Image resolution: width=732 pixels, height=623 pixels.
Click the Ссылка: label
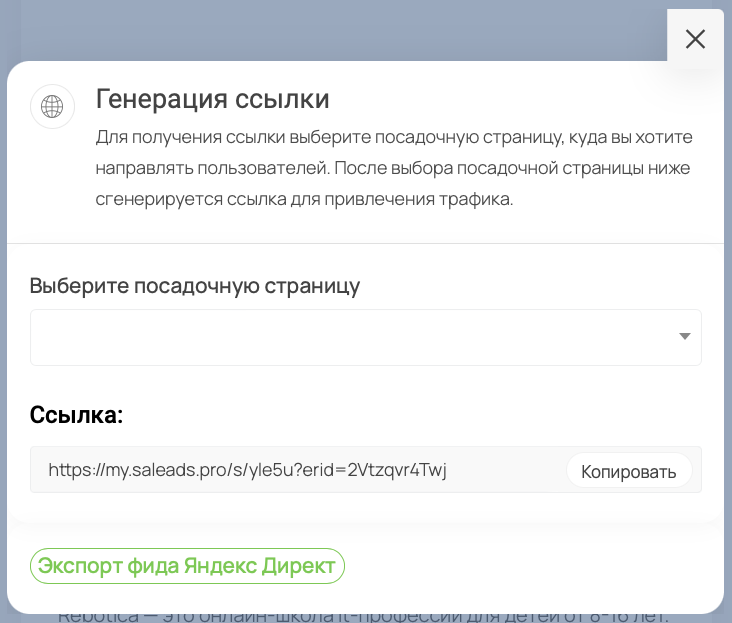pyautogui.click(x=76, y=414)
